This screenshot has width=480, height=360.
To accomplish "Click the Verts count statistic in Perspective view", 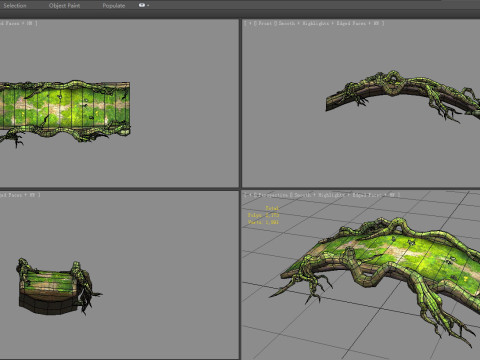I will [x=263, y=222].
